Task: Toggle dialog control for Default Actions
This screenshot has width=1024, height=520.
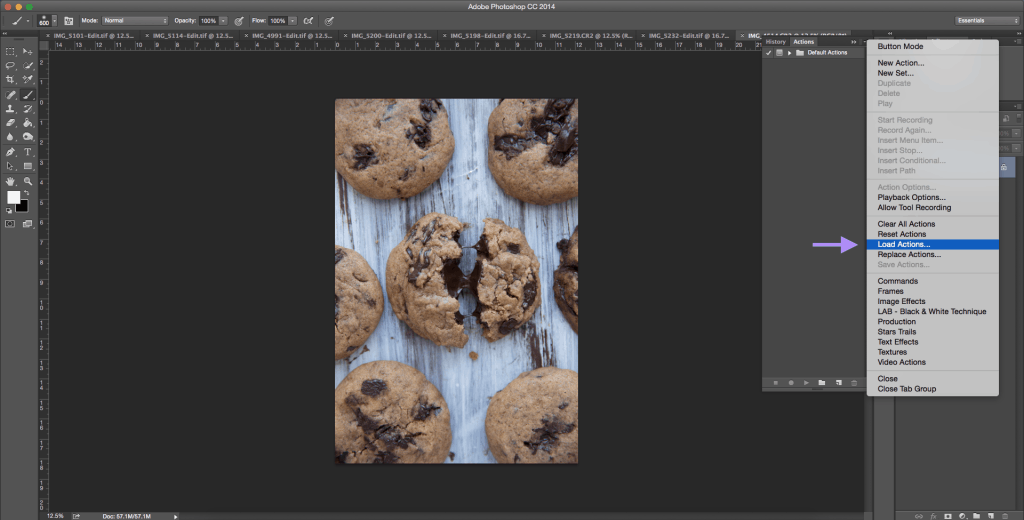Action: pos(778,52)
